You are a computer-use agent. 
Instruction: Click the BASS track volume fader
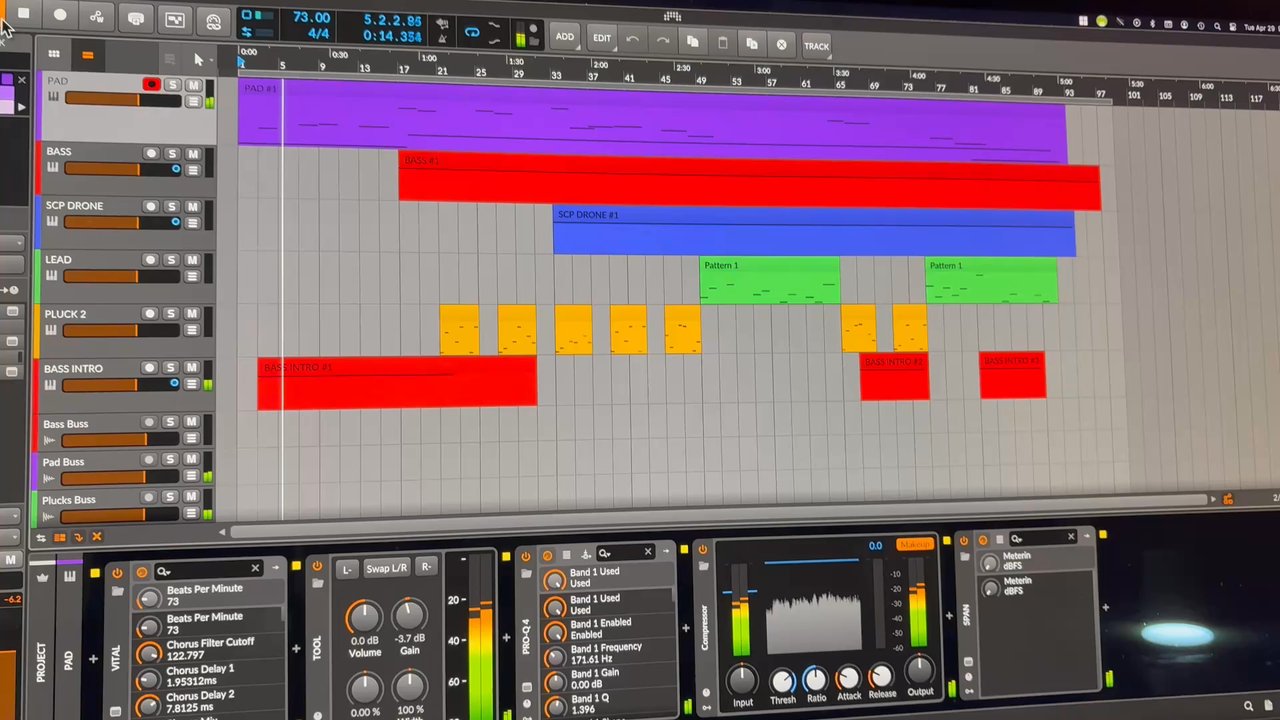[122, 169]
